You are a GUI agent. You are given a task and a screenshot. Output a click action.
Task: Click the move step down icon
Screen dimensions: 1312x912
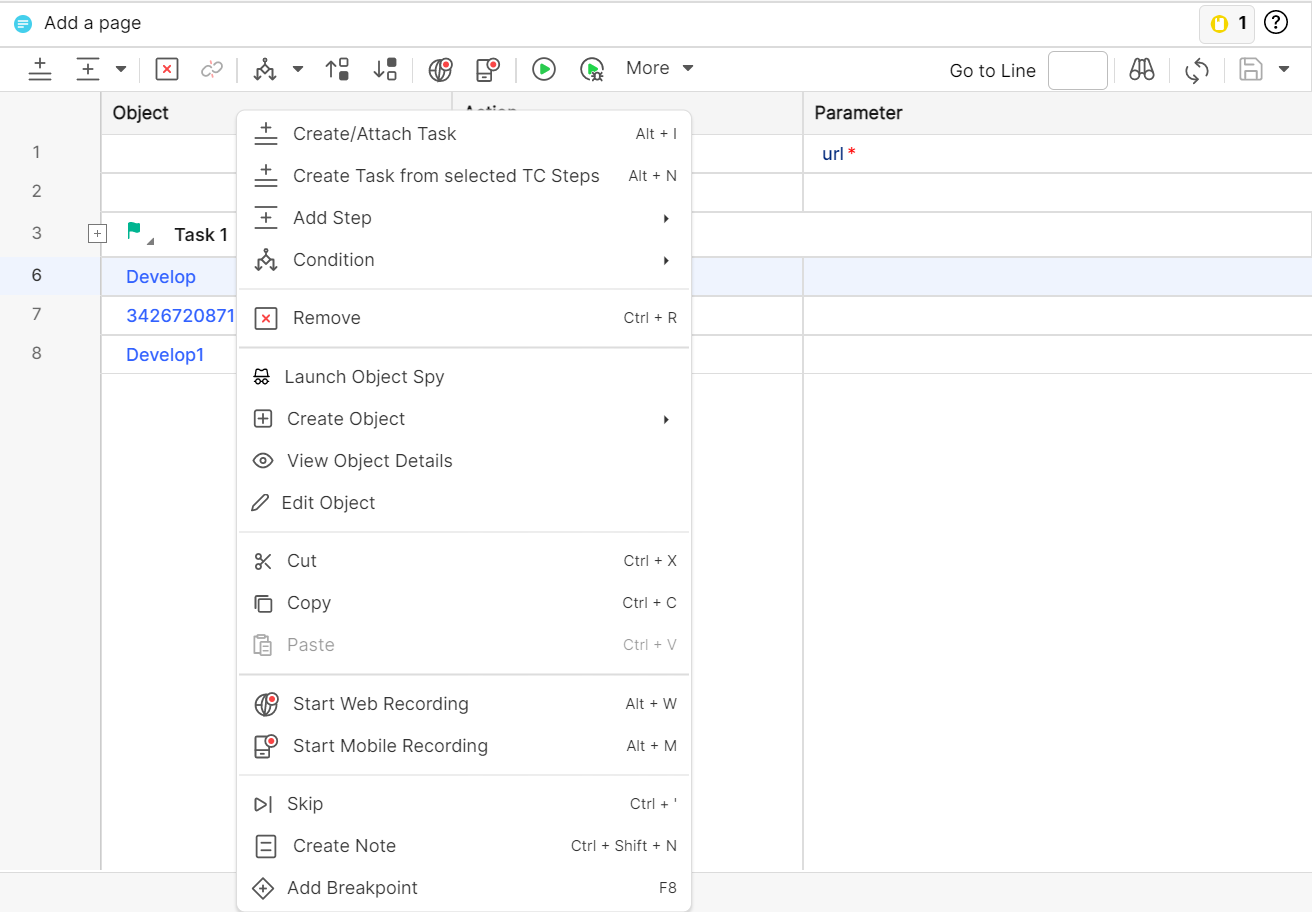(385, 69)
